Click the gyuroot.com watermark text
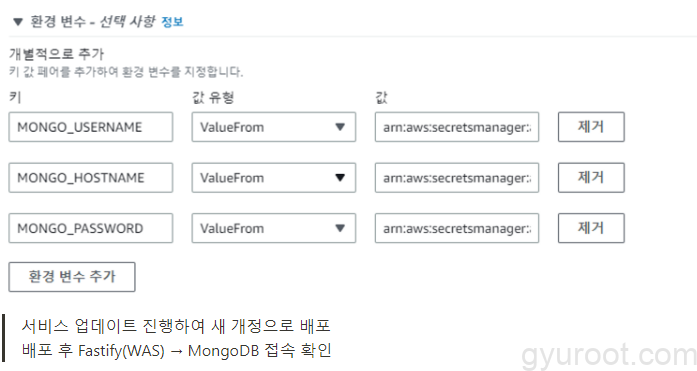The width and height of the screenshot is (697, 371). tap(609, 355)
